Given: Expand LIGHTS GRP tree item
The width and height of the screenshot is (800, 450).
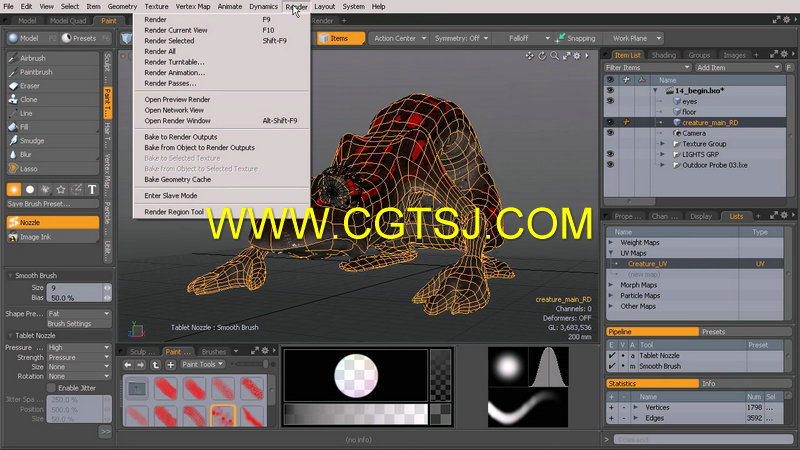Looking at the screenshot, I should coord(663,154).
